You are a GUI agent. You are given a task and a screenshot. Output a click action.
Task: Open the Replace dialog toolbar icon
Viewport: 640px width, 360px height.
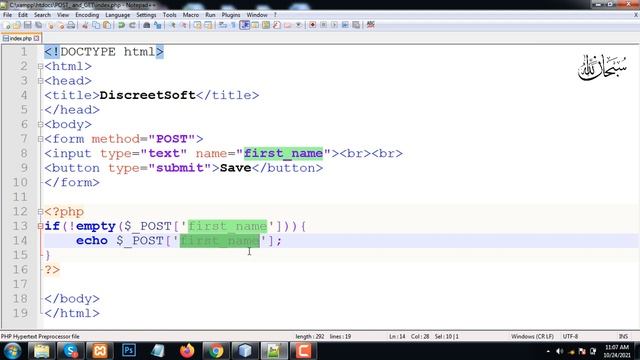158,25
